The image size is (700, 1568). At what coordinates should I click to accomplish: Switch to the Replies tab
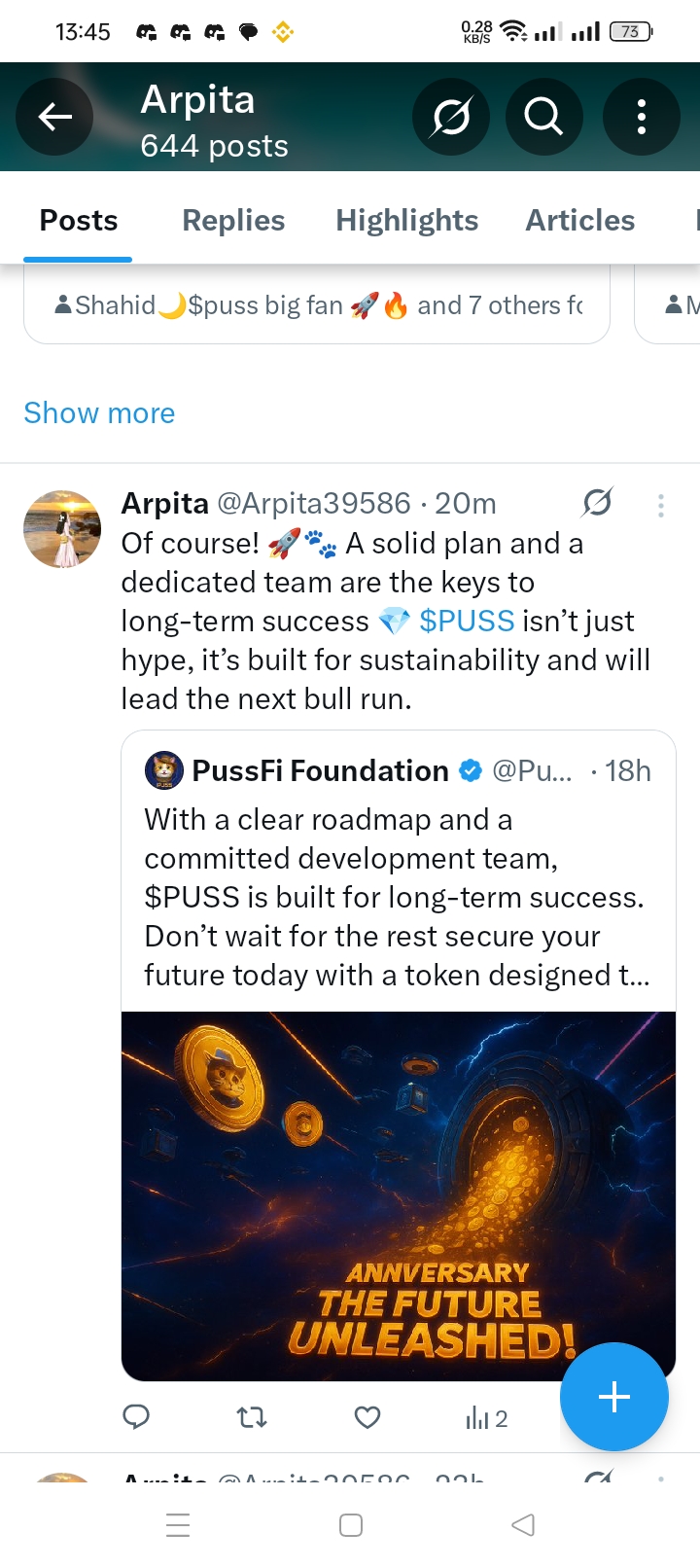click(x=233, y=221)
